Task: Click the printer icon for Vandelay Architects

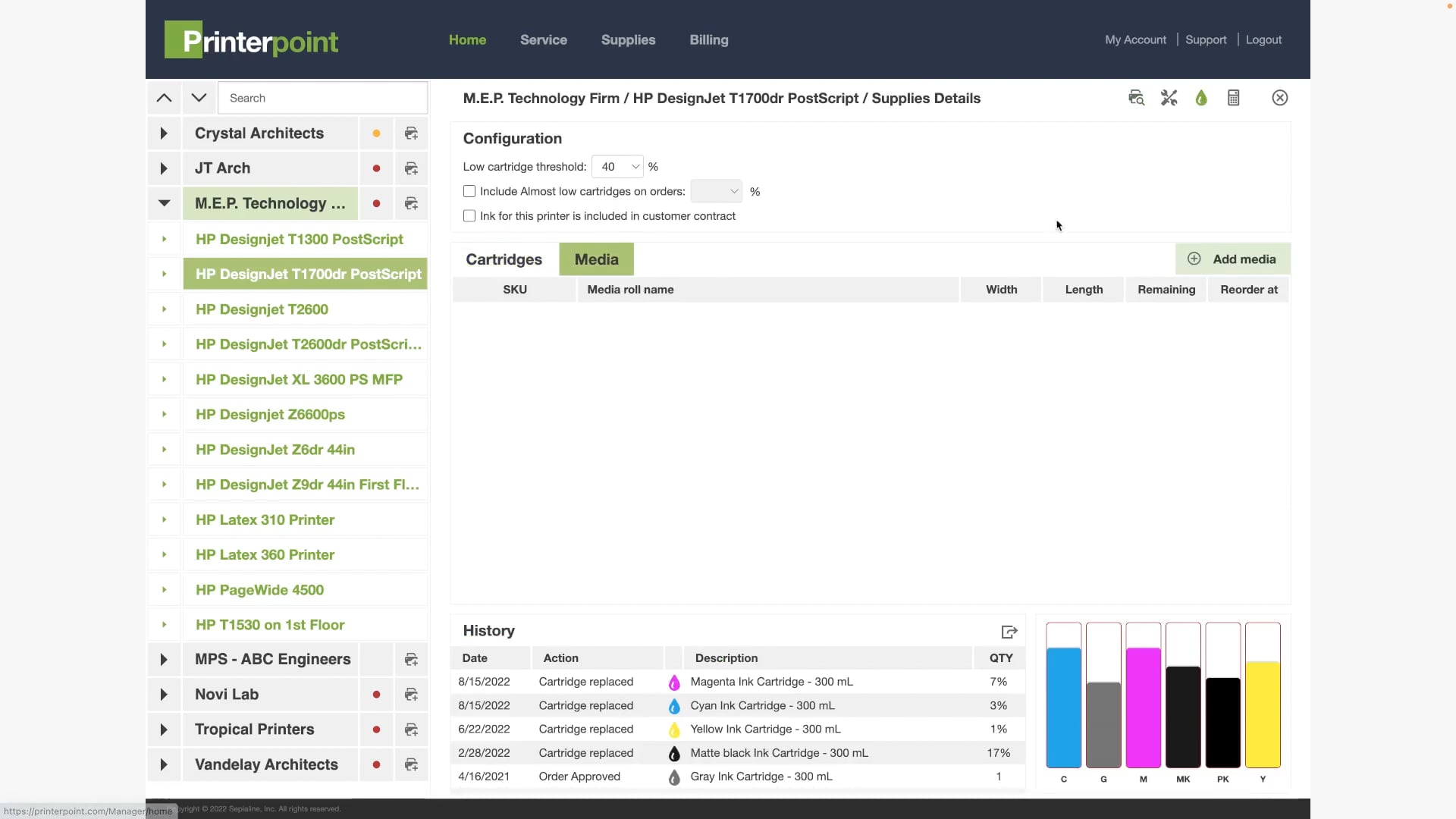Action: click(x=411, y=764)
